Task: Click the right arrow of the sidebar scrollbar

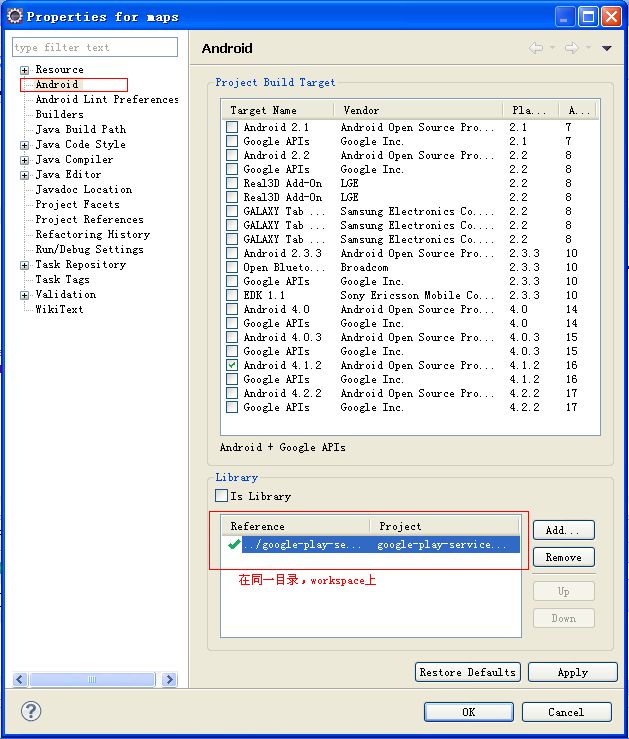Action: point(169,679)
